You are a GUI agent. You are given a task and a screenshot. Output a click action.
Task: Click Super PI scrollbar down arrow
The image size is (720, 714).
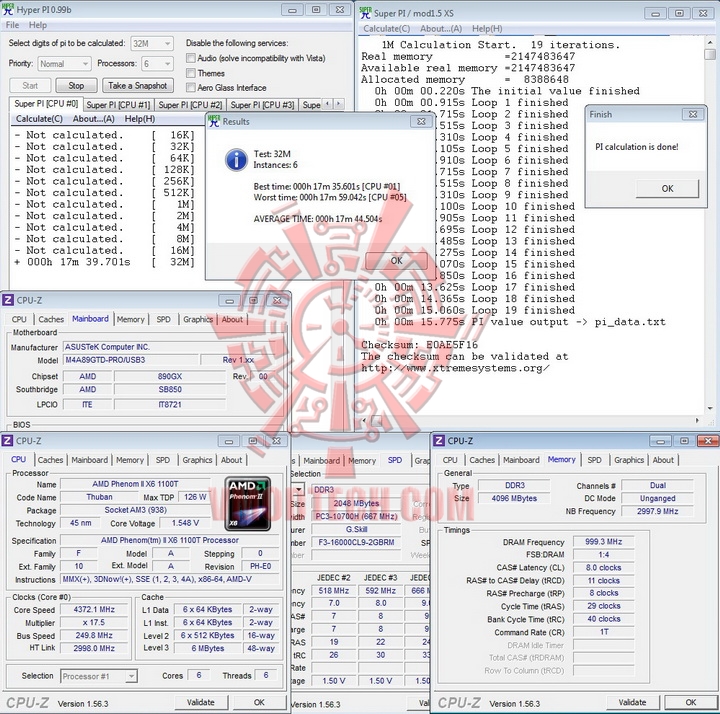(x=710, y=408)
